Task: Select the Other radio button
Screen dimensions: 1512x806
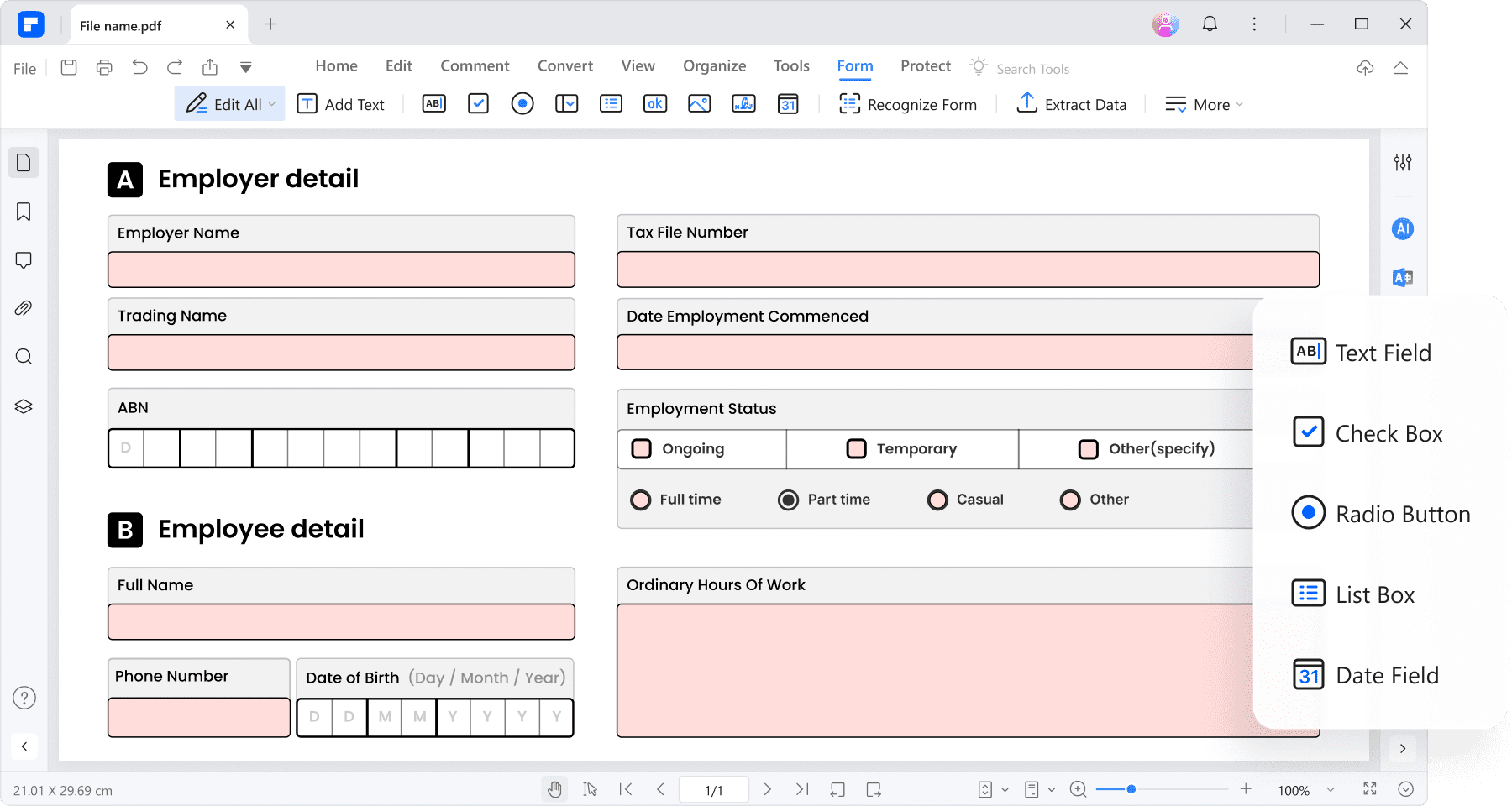Action: click(x=1070, y=500)
